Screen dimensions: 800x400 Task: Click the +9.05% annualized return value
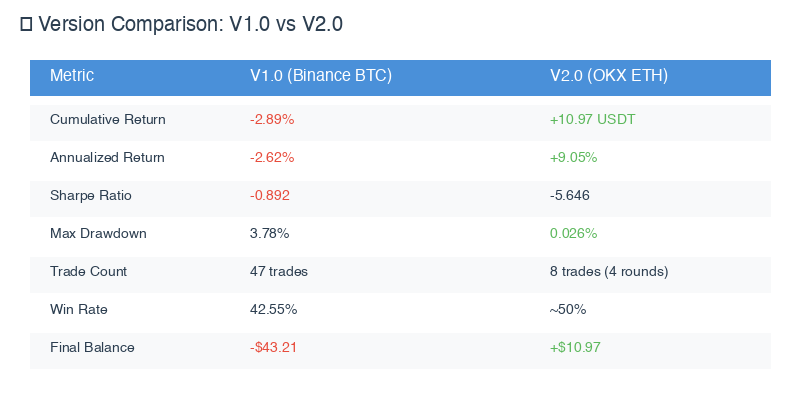(x=574, y=158)
